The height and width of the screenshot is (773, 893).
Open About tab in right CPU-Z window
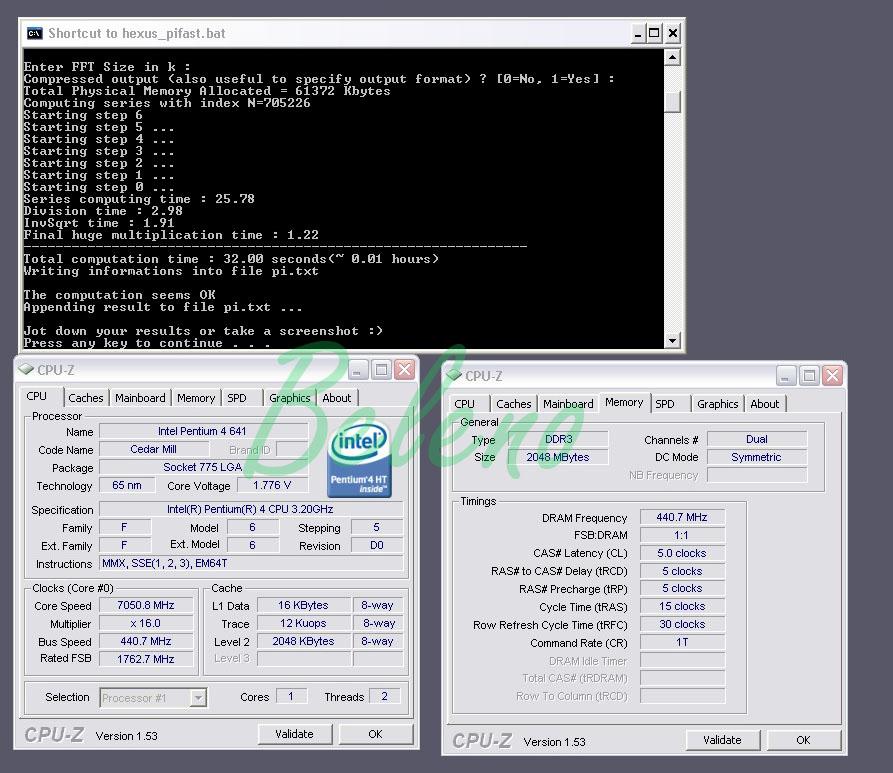click(764, 403)
